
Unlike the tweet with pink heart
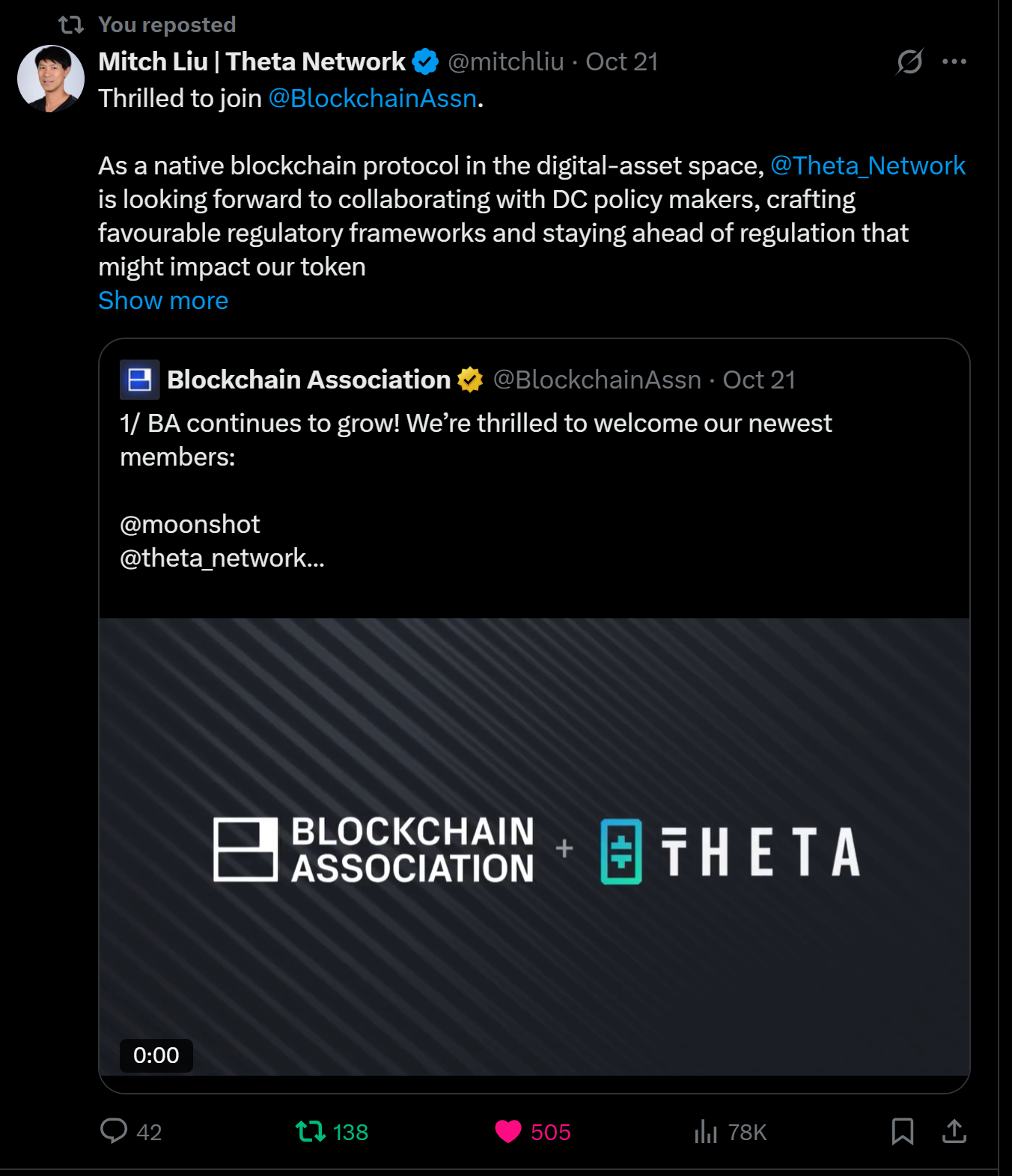point(508,1131)
